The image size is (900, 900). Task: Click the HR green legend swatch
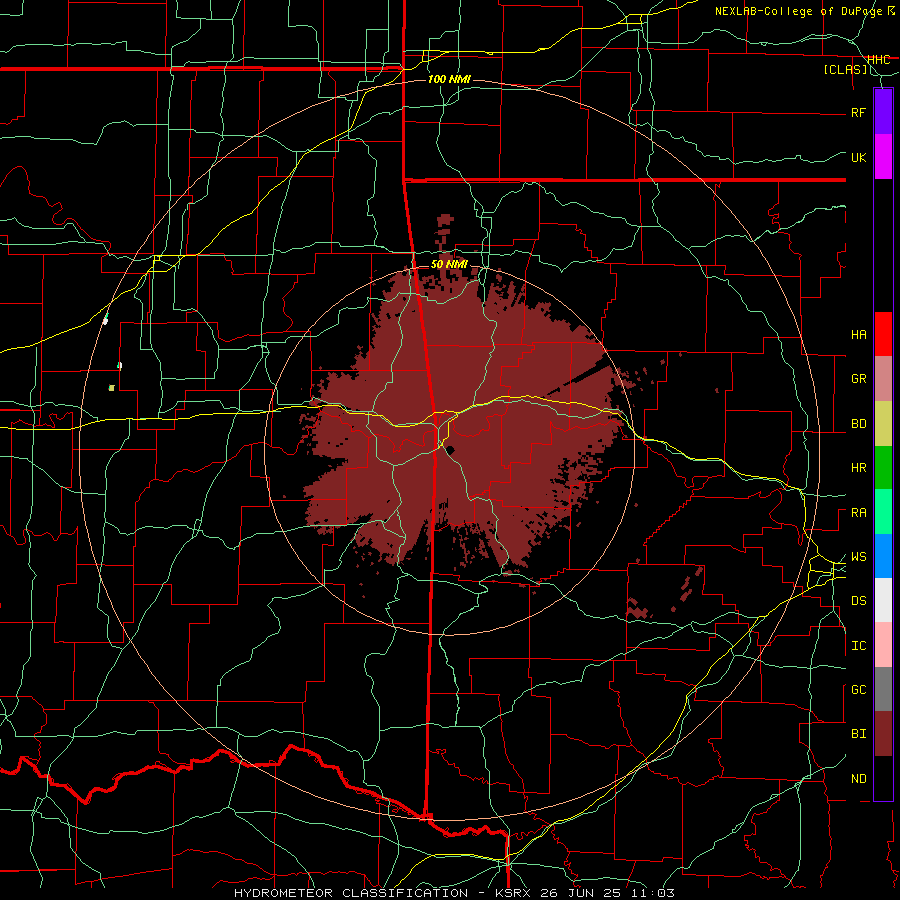[x=883, y=467]
